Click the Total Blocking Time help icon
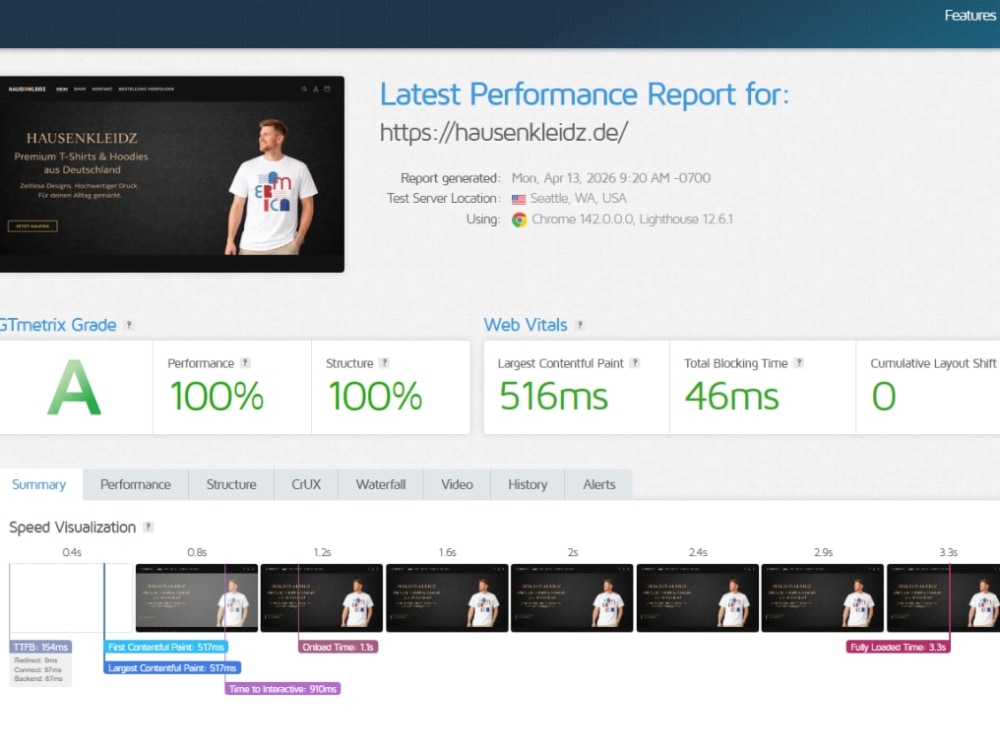1000x750 pixels. pos(799,363)
